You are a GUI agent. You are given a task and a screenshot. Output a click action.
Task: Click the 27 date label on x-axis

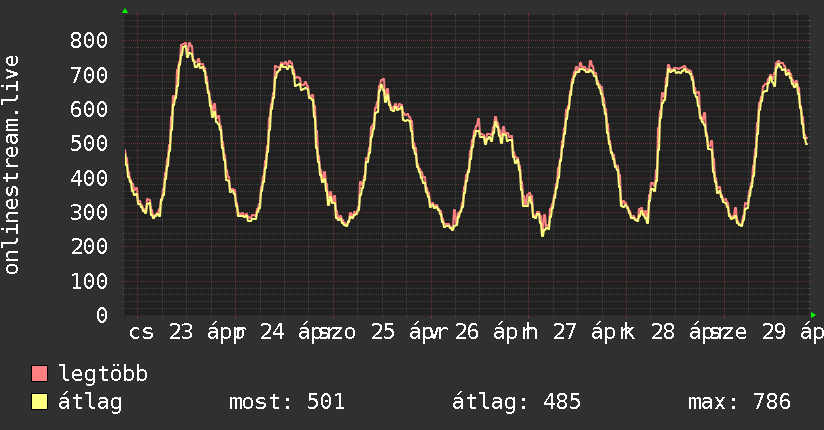[x=564, y=332]
